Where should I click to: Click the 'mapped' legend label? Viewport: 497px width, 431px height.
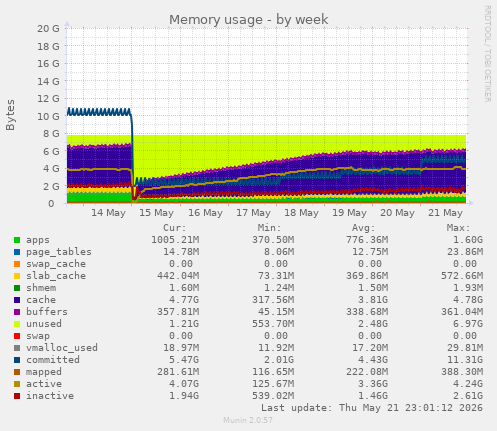pyautogui.click(x=44, y=372)
